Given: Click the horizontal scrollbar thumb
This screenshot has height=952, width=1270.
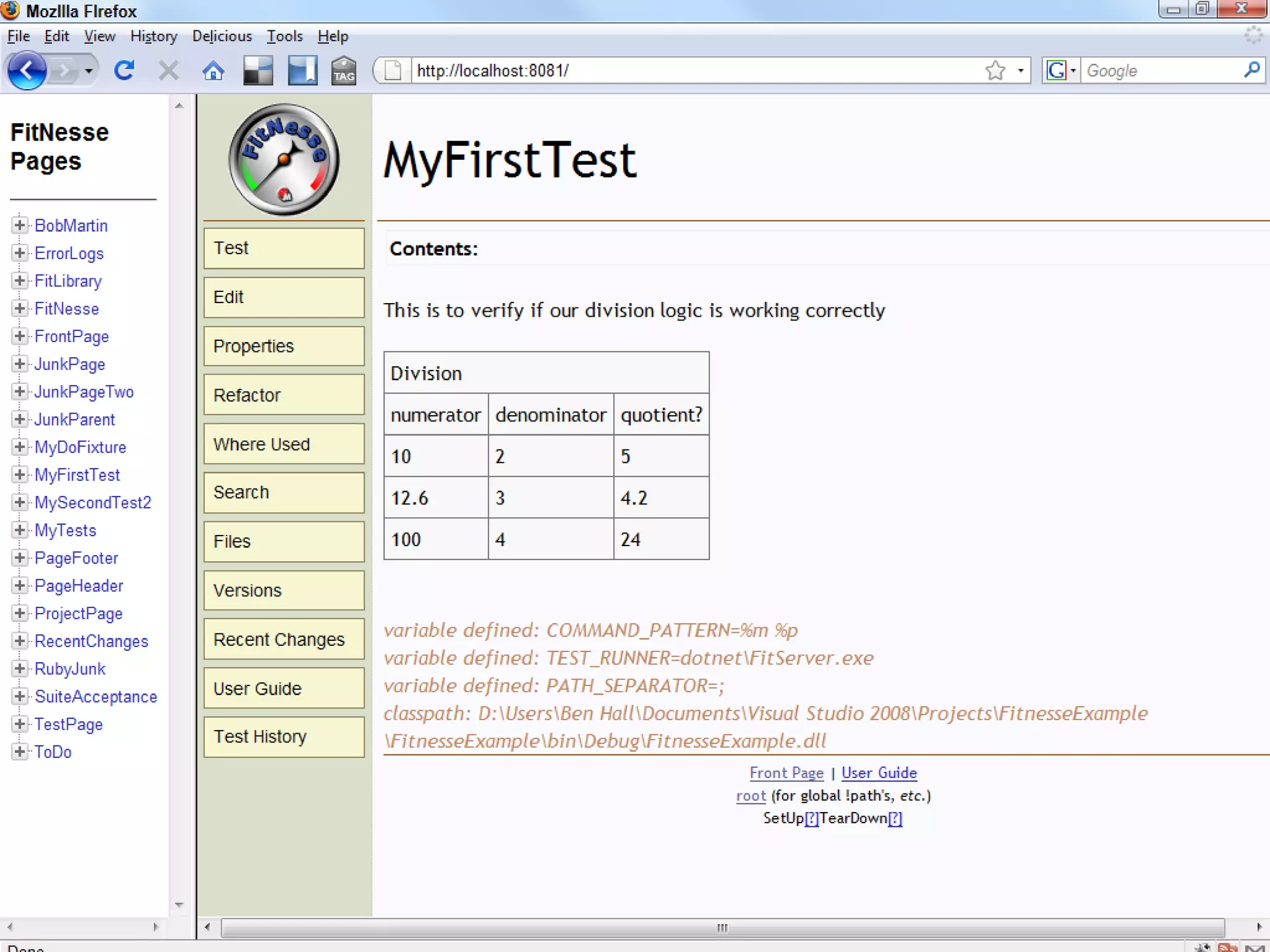Looking at the screenshot, I should [722, 928].
